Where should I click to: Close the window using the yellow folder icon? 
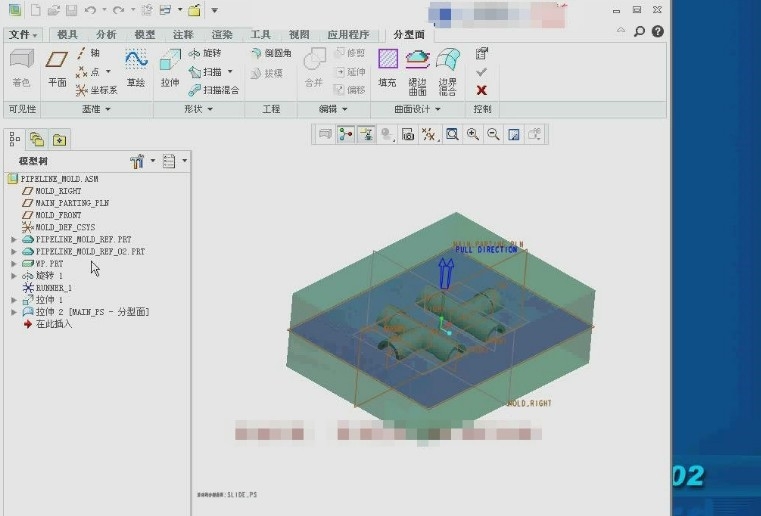[x=194, y=10]
